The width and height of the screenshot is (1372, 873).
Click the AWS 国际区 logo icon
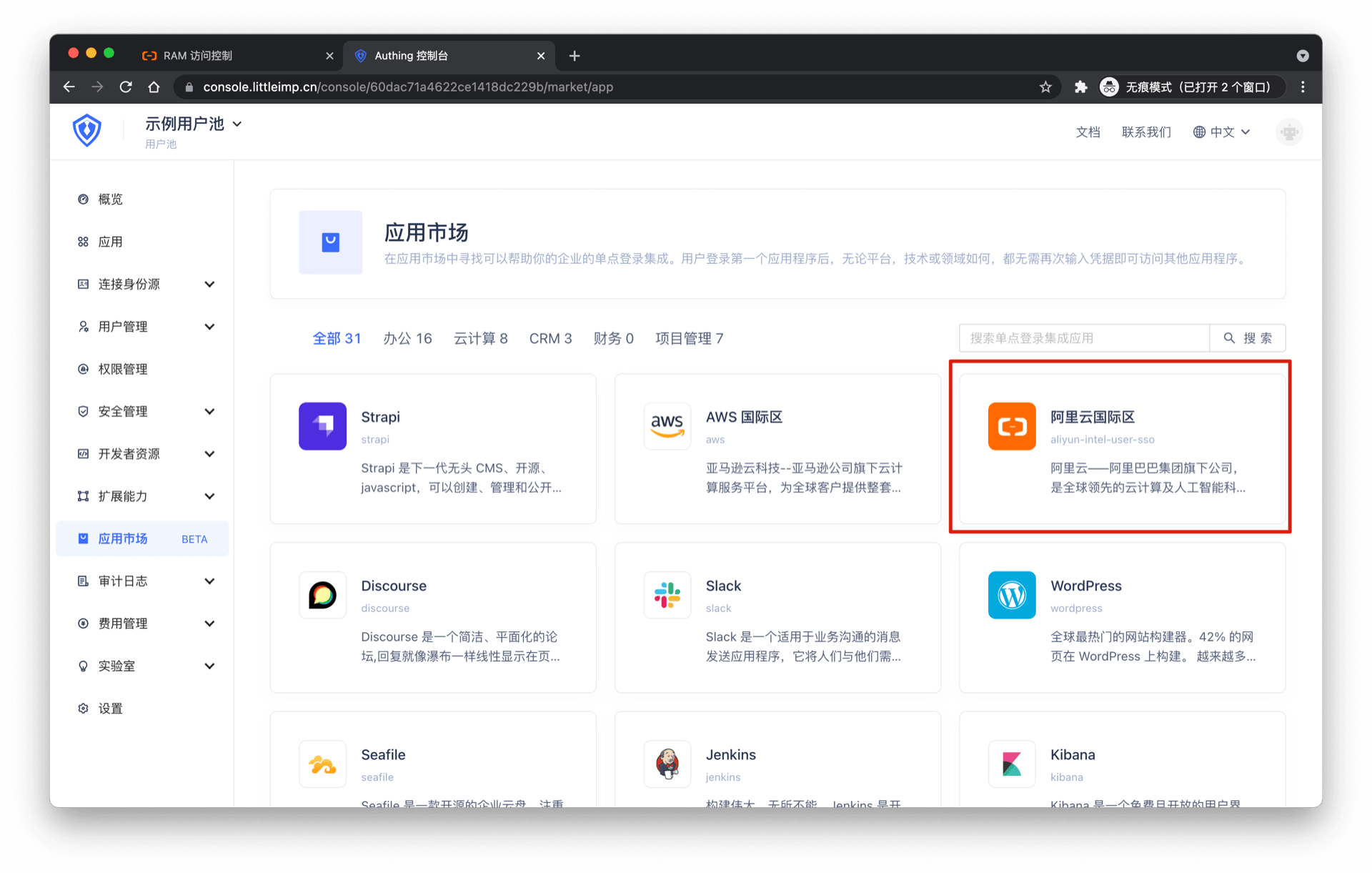click(667, 426)
